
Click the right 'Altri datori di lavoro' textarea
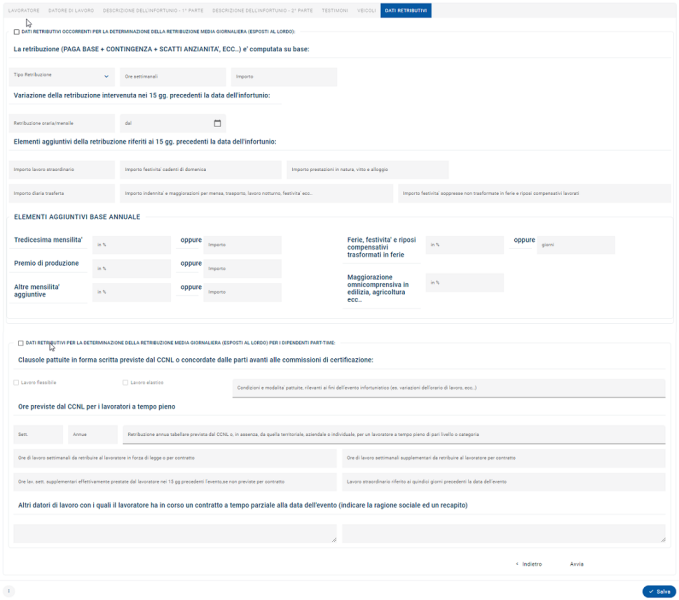[504, 533]
